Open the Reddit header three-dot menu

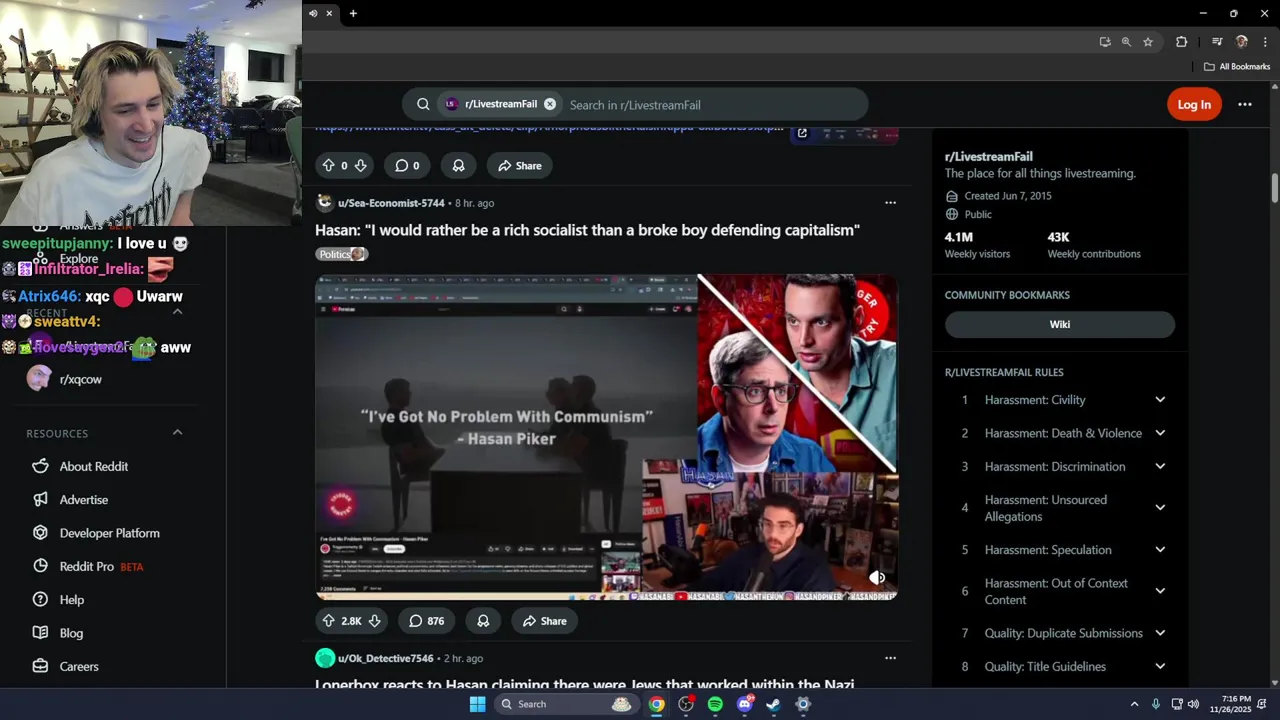1245,104
